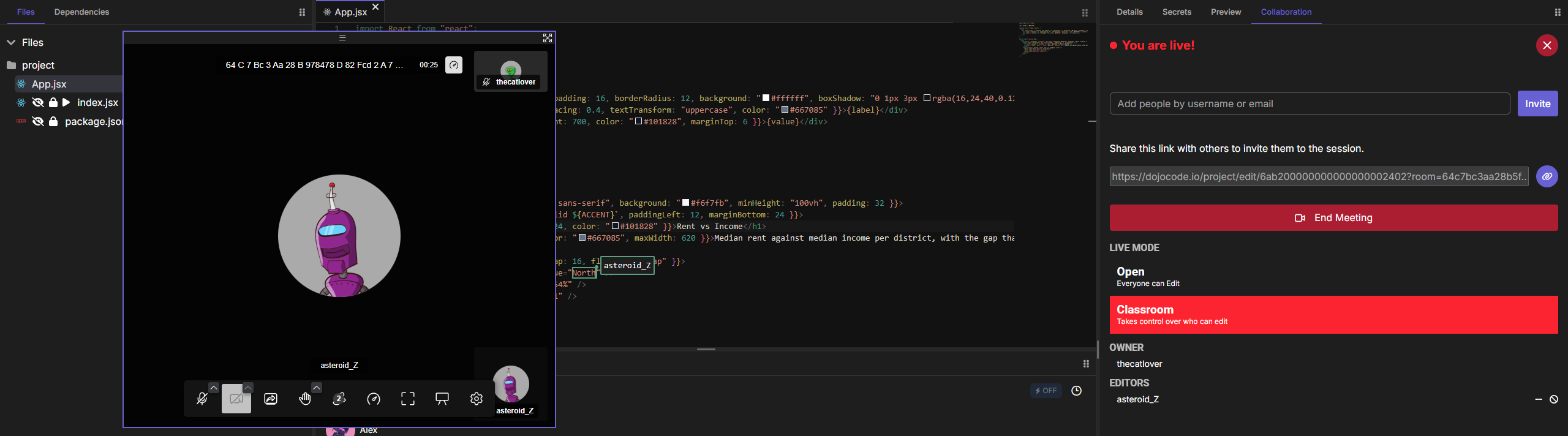
Task: Open the whiteboard presentation icon
Action: point(442,398)
